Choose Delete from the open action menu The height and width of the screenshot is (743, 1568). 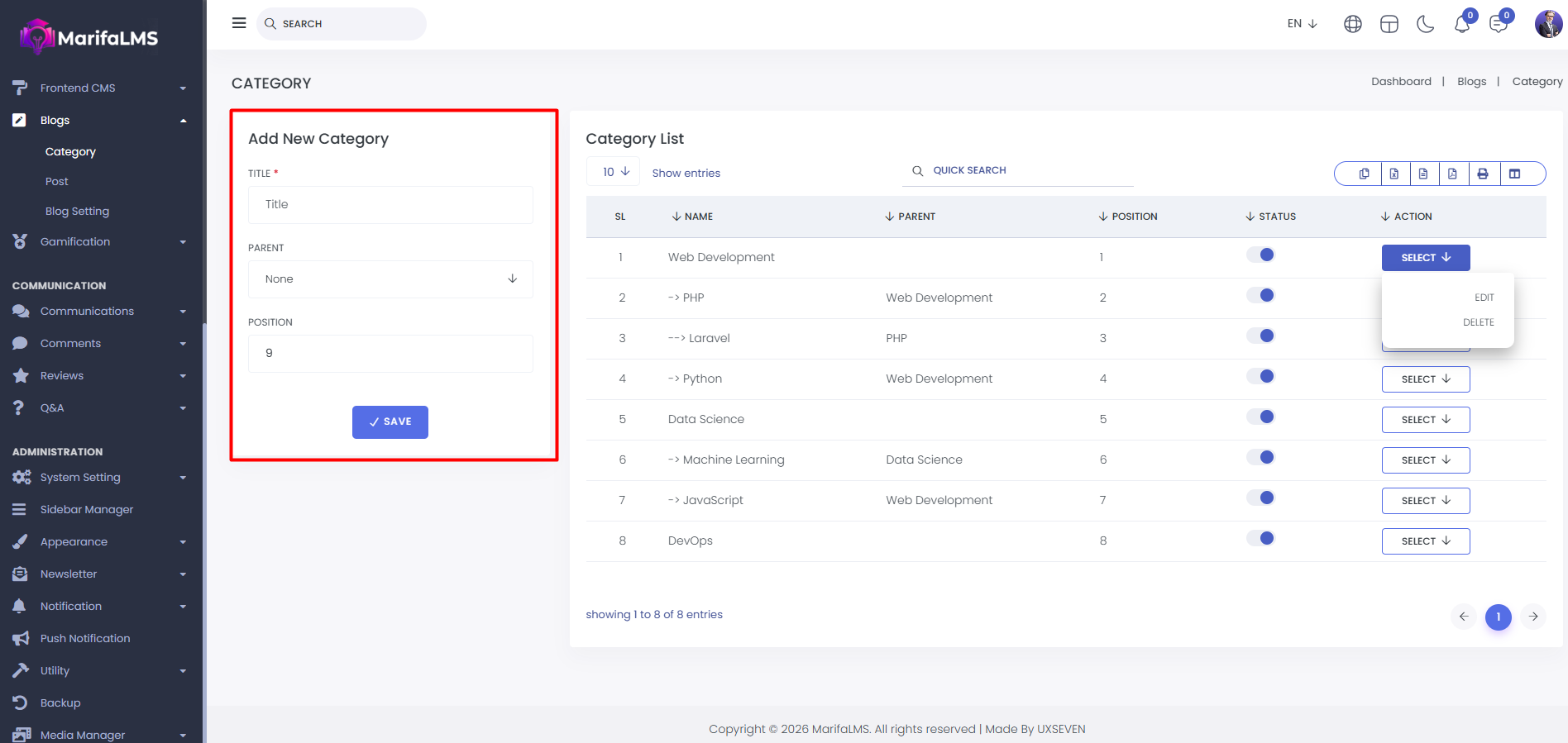(1478, 322)
